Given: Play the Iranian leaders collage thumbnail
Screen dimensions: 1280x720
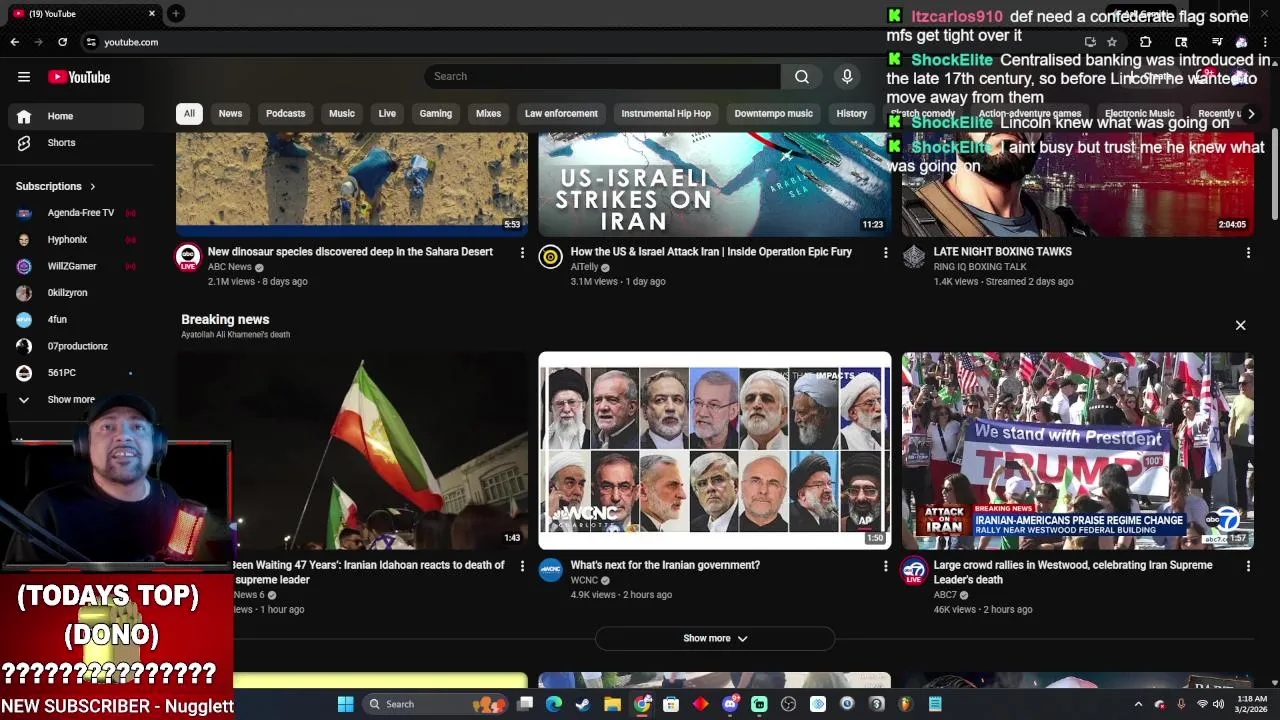Looking at the screenshot, I should [714, 450].
